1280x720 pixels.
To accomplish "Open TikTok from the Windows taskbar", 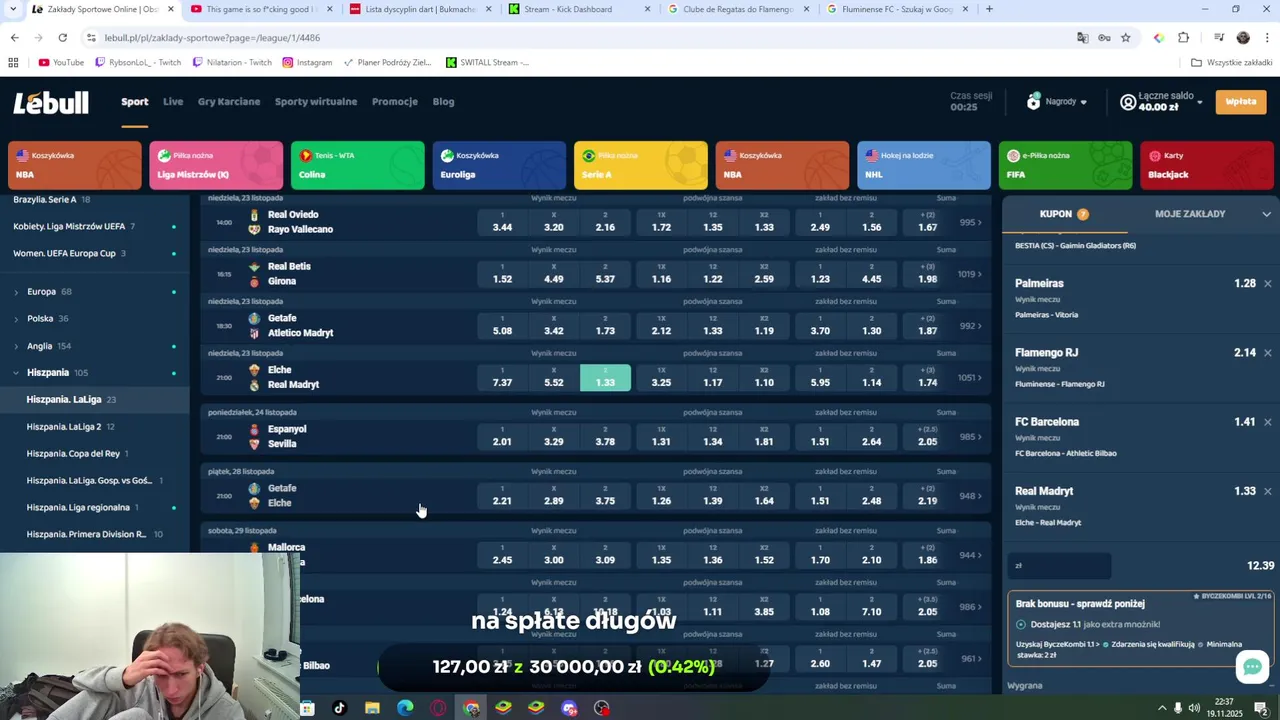I will pyautogui.click(x=339, y=708).
